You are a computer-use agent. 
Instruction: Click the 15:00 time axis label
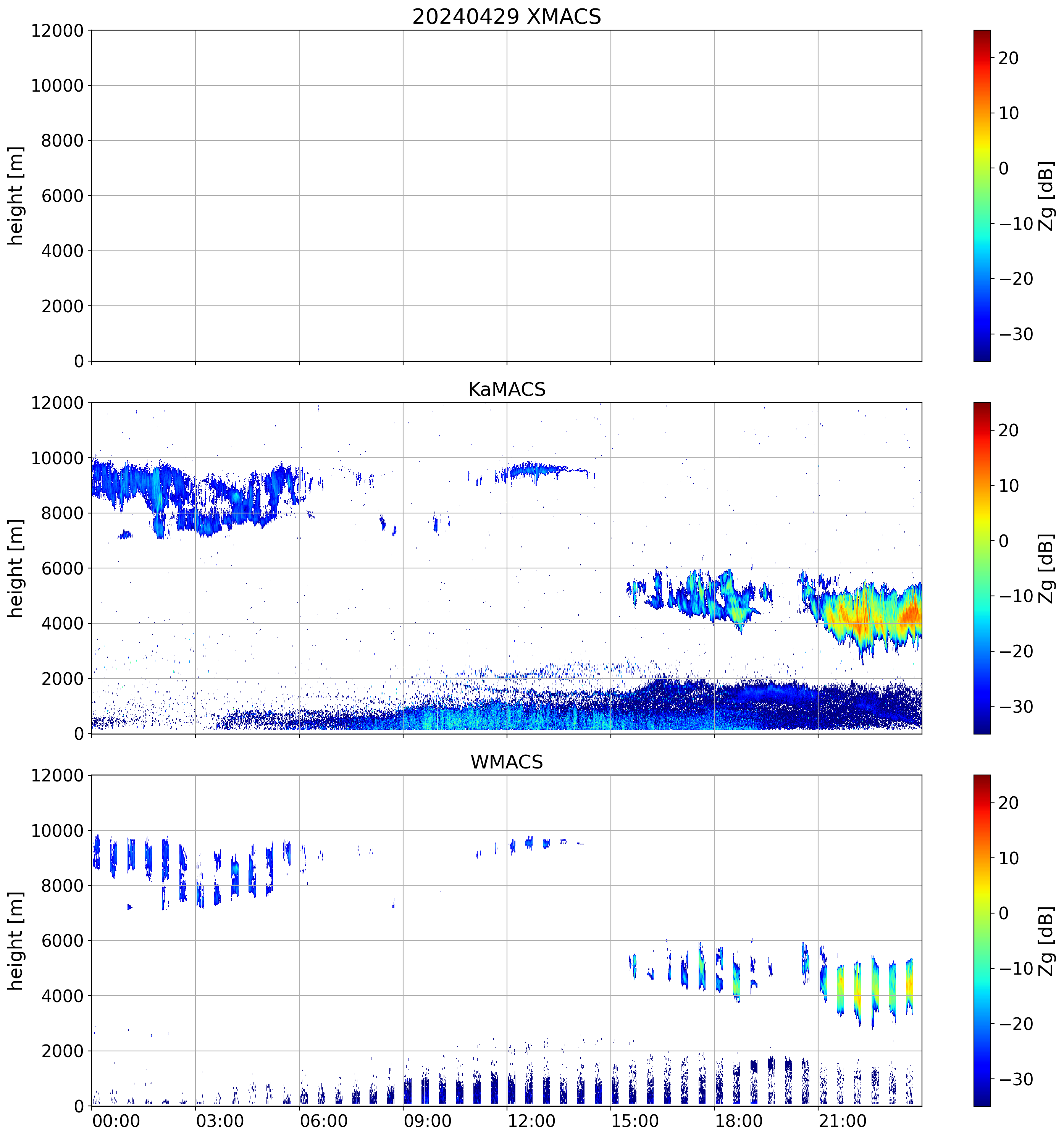point(635,1121)
